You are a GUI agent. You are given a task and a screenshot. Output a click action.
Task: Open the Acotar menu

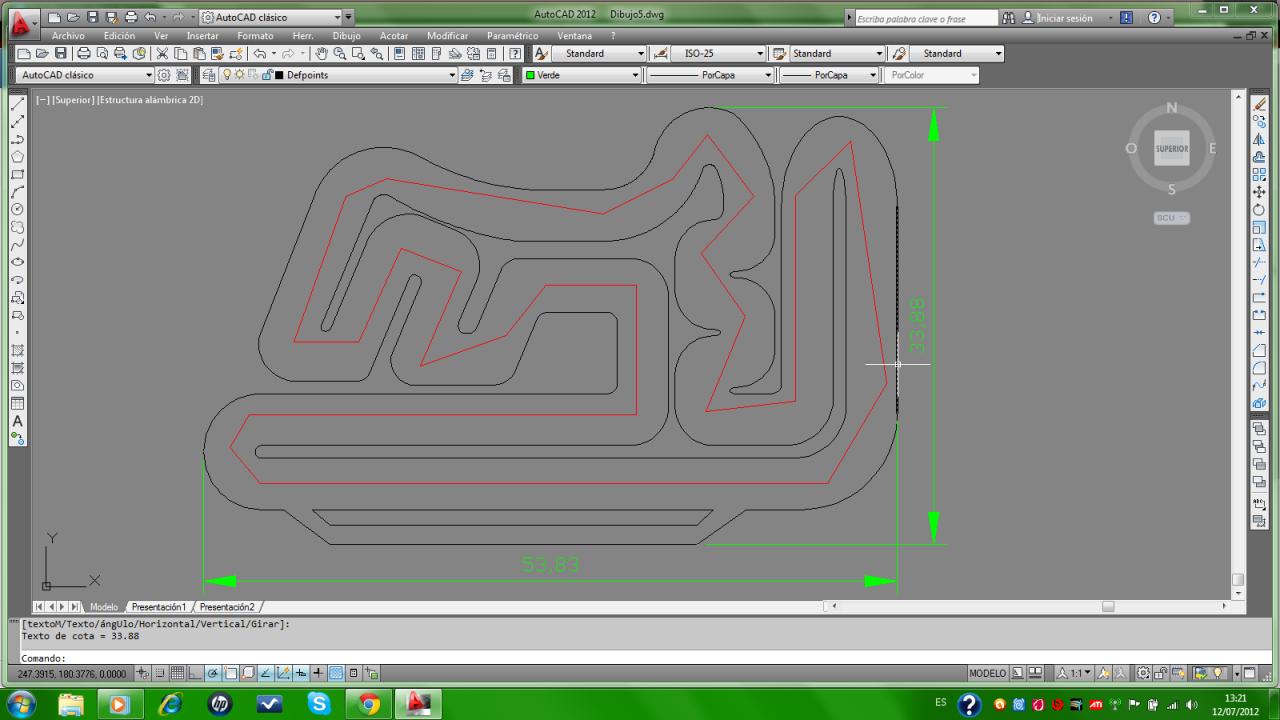(x=394, y=36)
